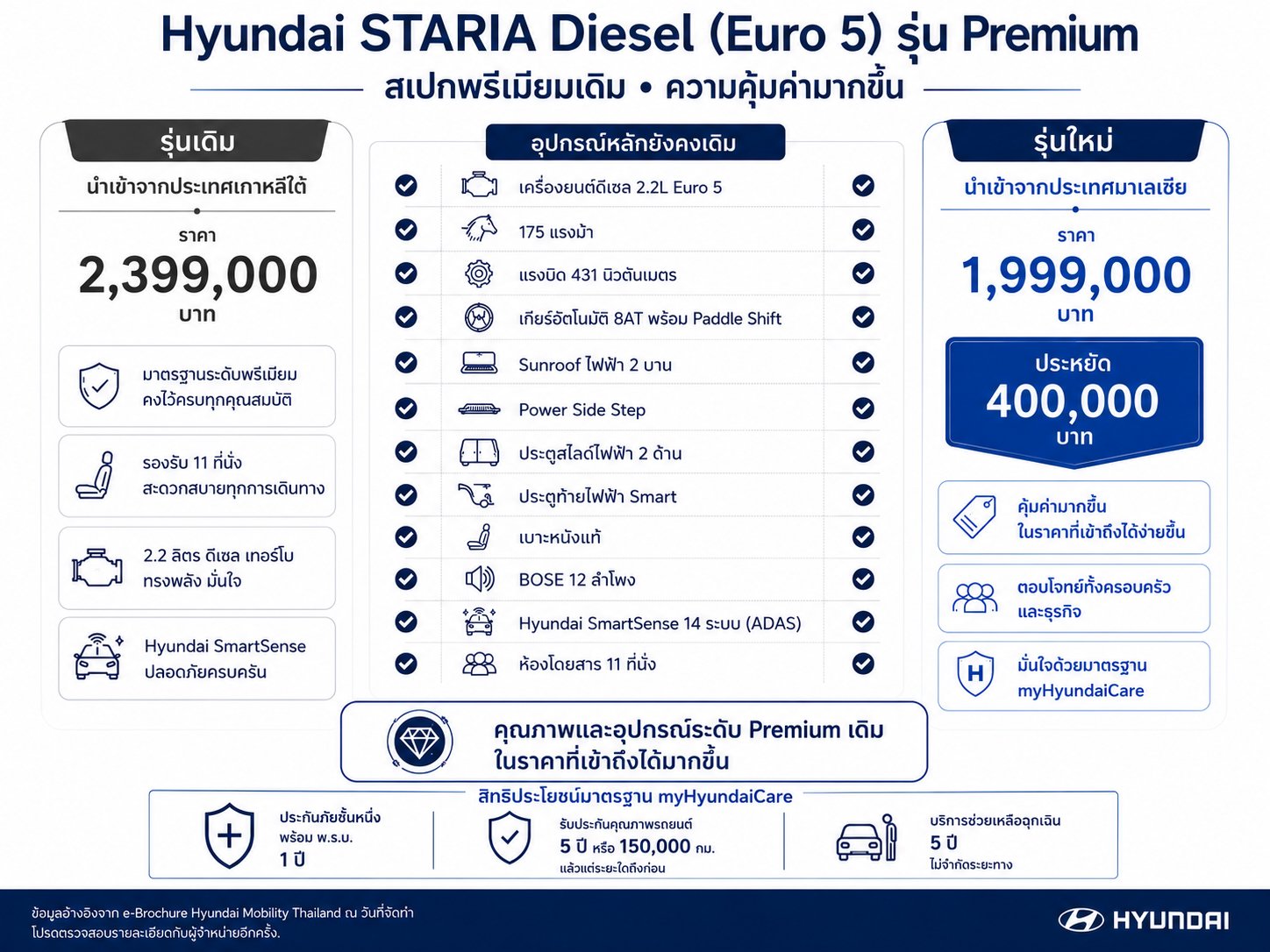Click the seat icon in รองรับ 11 ที่นั่ง card

(x=95, y=475)
